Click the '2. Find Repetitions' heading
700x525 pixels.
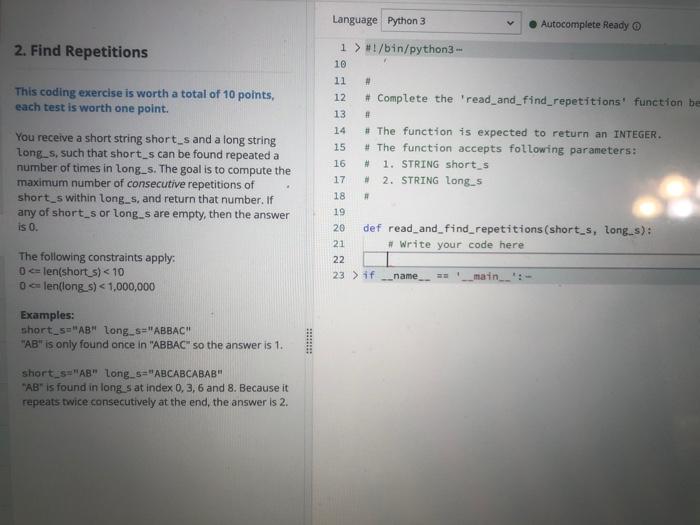click(x=81, y=51)
